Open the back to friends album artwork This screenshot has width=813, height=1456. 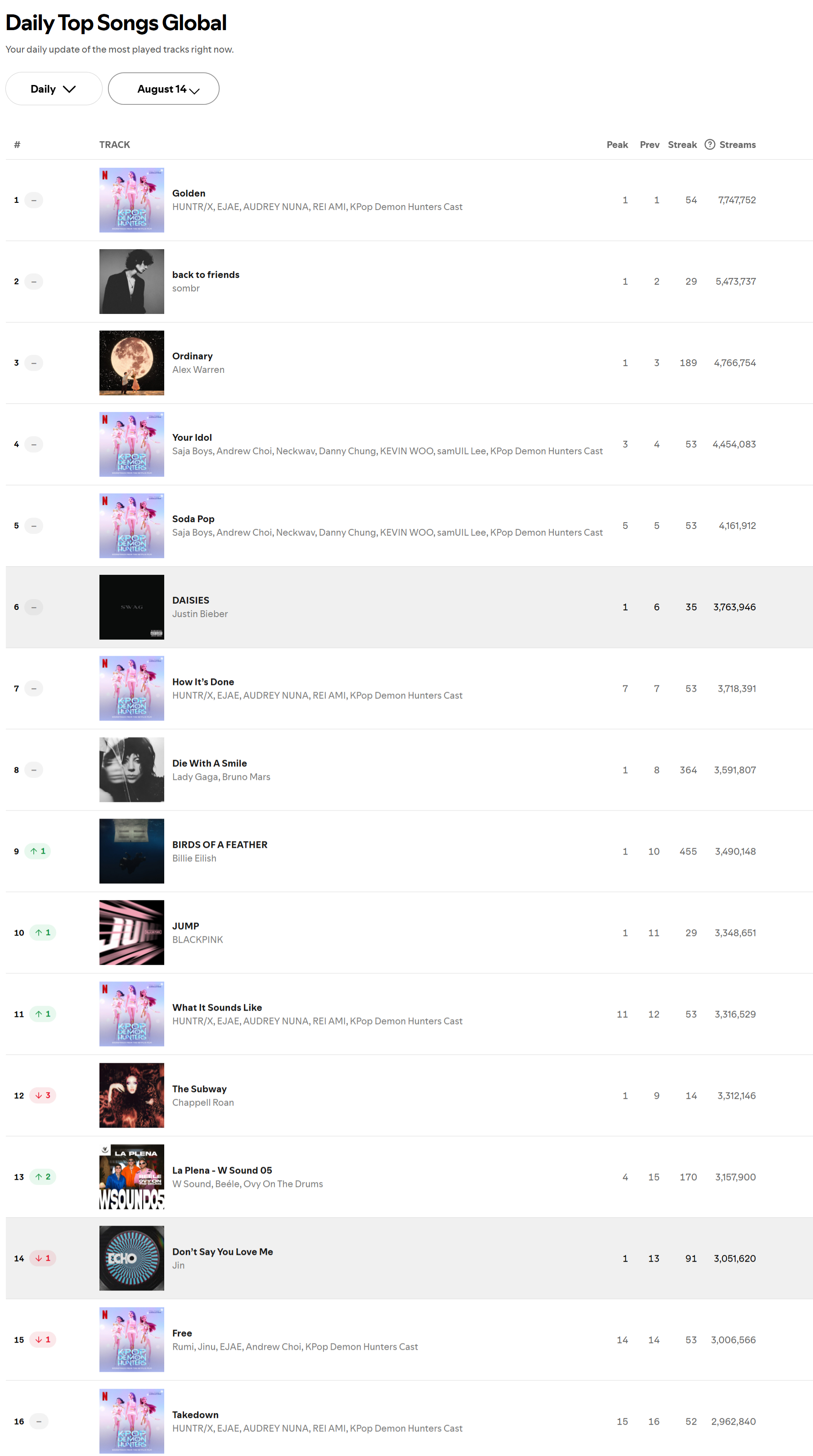coord(132,282)
